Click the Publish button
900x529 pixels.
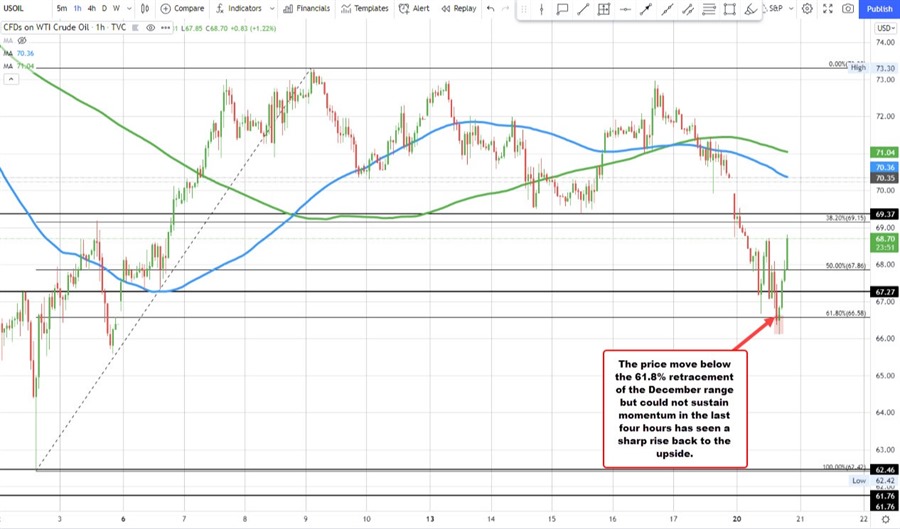pyautogui.click(x=879, y=9)
